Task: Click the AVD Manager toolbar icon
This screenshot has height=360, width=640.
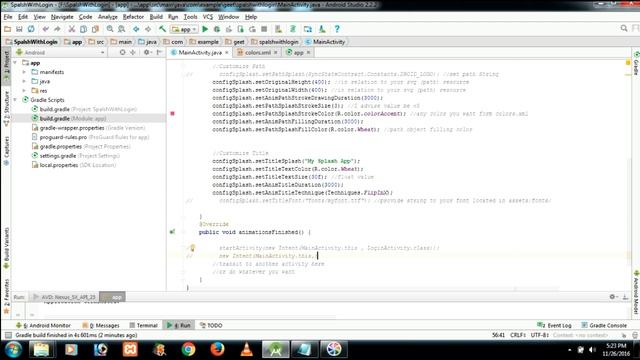Action: 278,29
